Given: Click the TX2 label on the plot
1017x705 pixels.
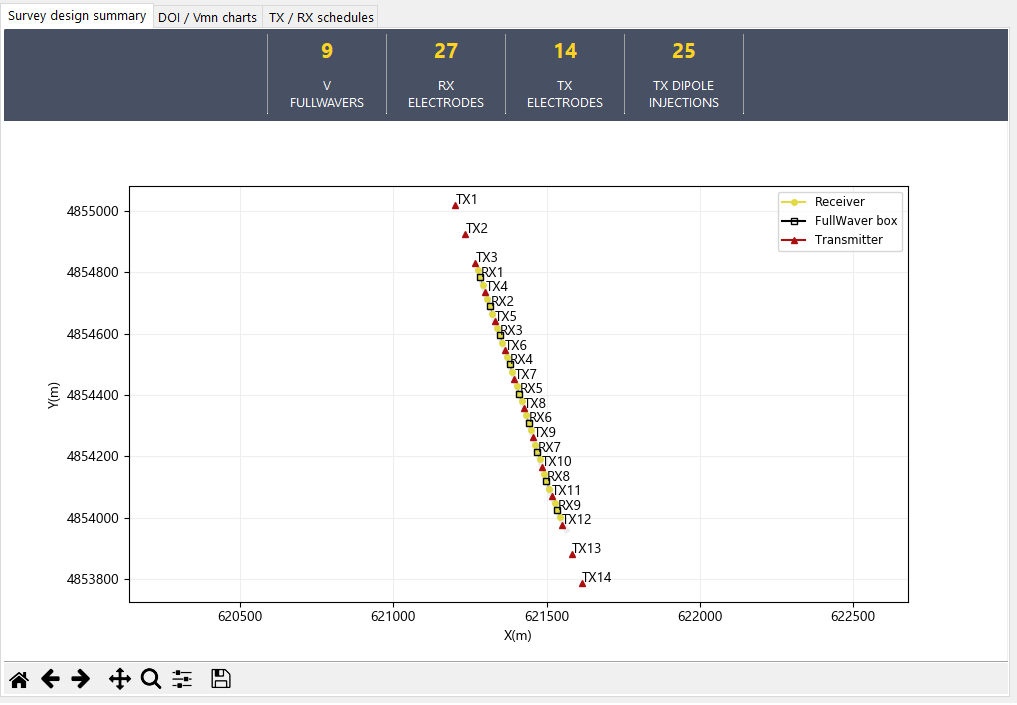Looking at the screenshot, I should point(477,229).
